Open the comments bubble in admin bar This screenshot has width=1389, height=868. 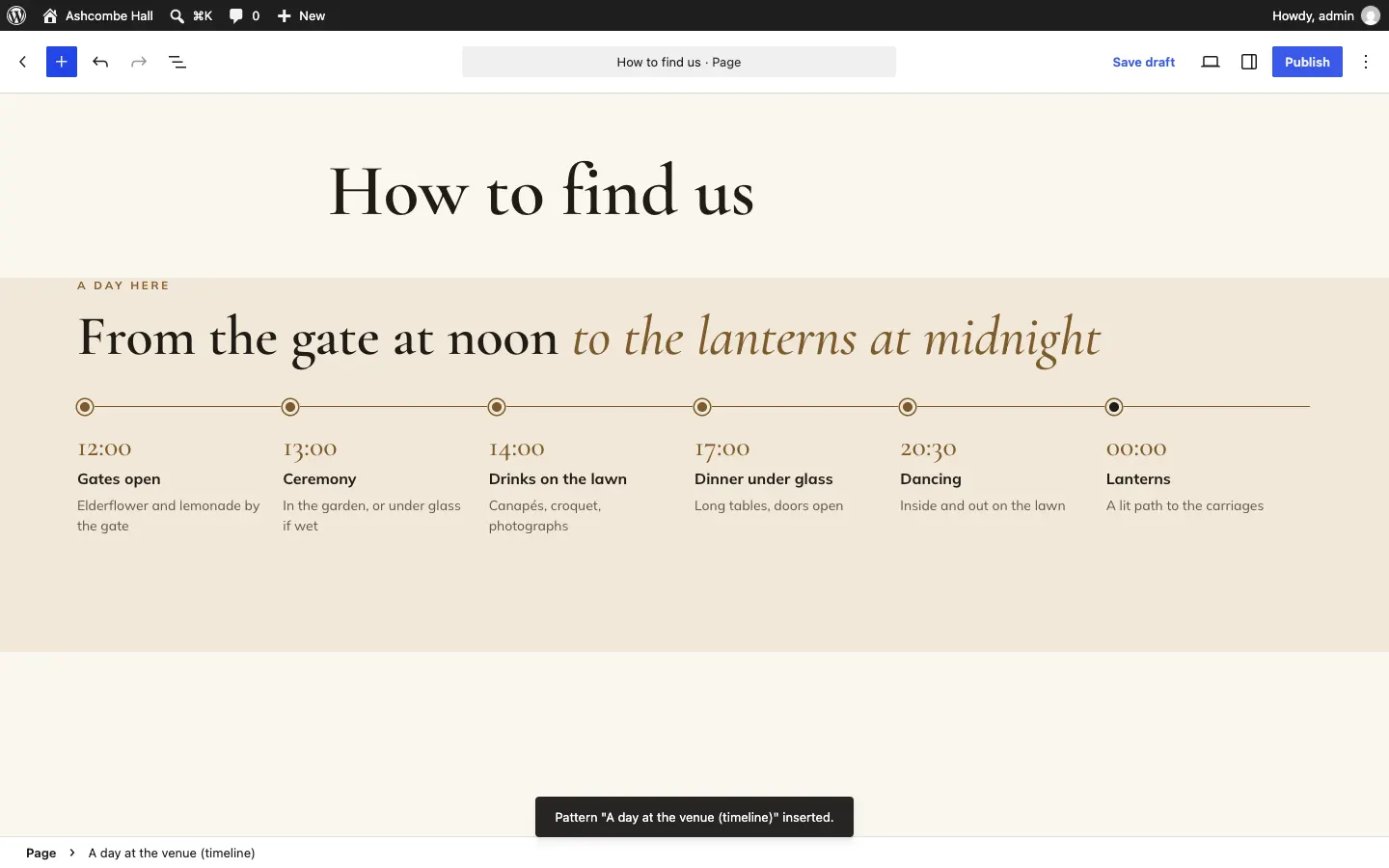(x=245, y=15)
